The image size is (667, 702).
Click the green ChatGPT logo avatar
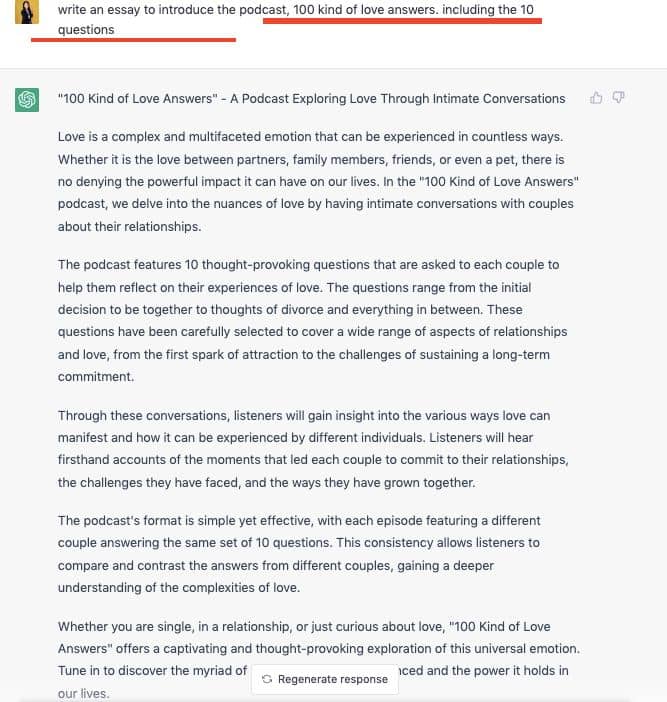pos(27,100)
